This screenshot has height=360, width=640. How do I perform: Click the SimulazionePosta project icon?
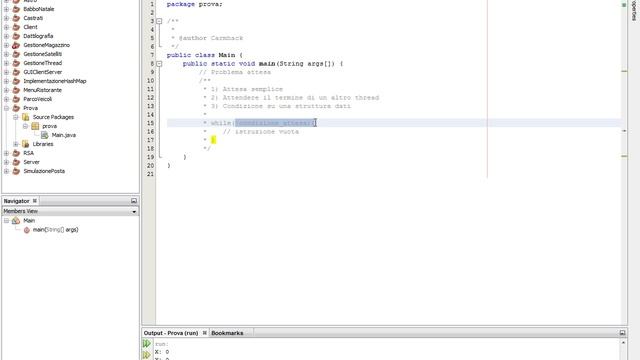[x=16, y=171]
